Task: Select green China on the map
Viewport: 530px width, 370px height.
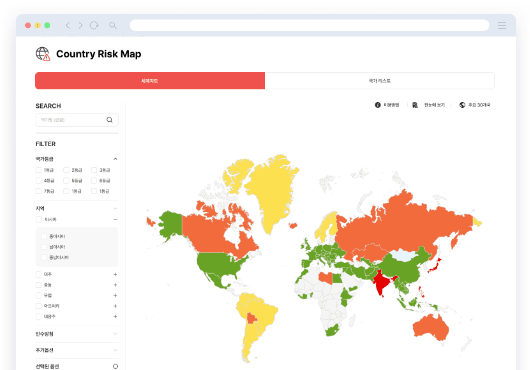Action: [404, 270]
